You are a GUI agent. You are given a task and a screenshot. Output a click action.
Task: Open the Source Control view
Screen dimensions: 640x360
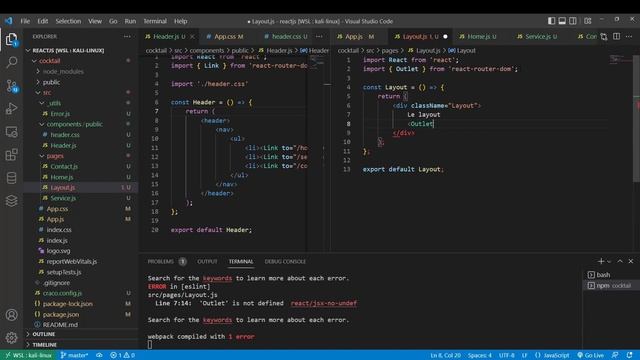click(x=11, y=86)
